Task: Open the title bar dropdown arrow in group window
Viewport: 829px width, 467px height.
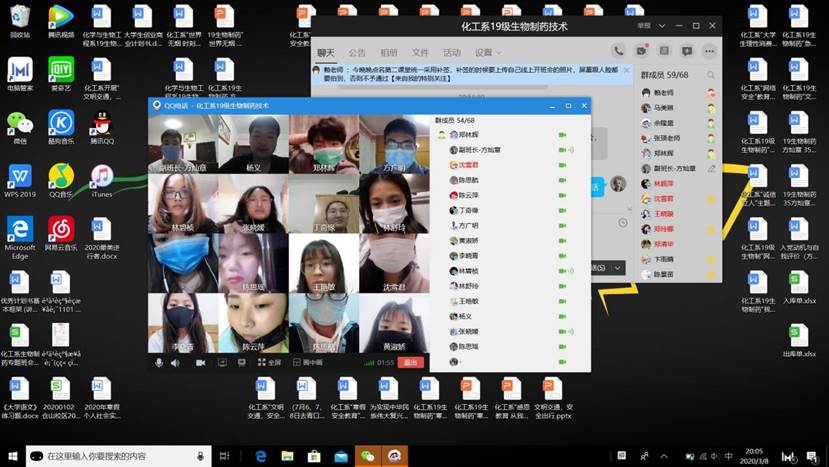Action: coord(661,25)
